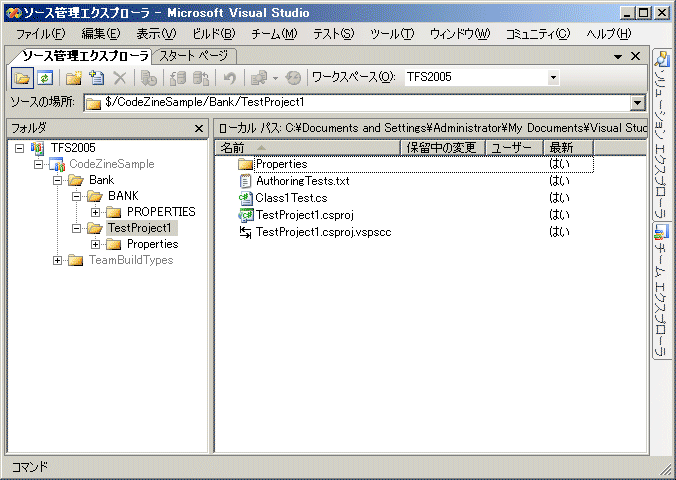Open the ソースの場所 path dropdown arrow
Screen dimensions: 676x480
pos(637,103)
